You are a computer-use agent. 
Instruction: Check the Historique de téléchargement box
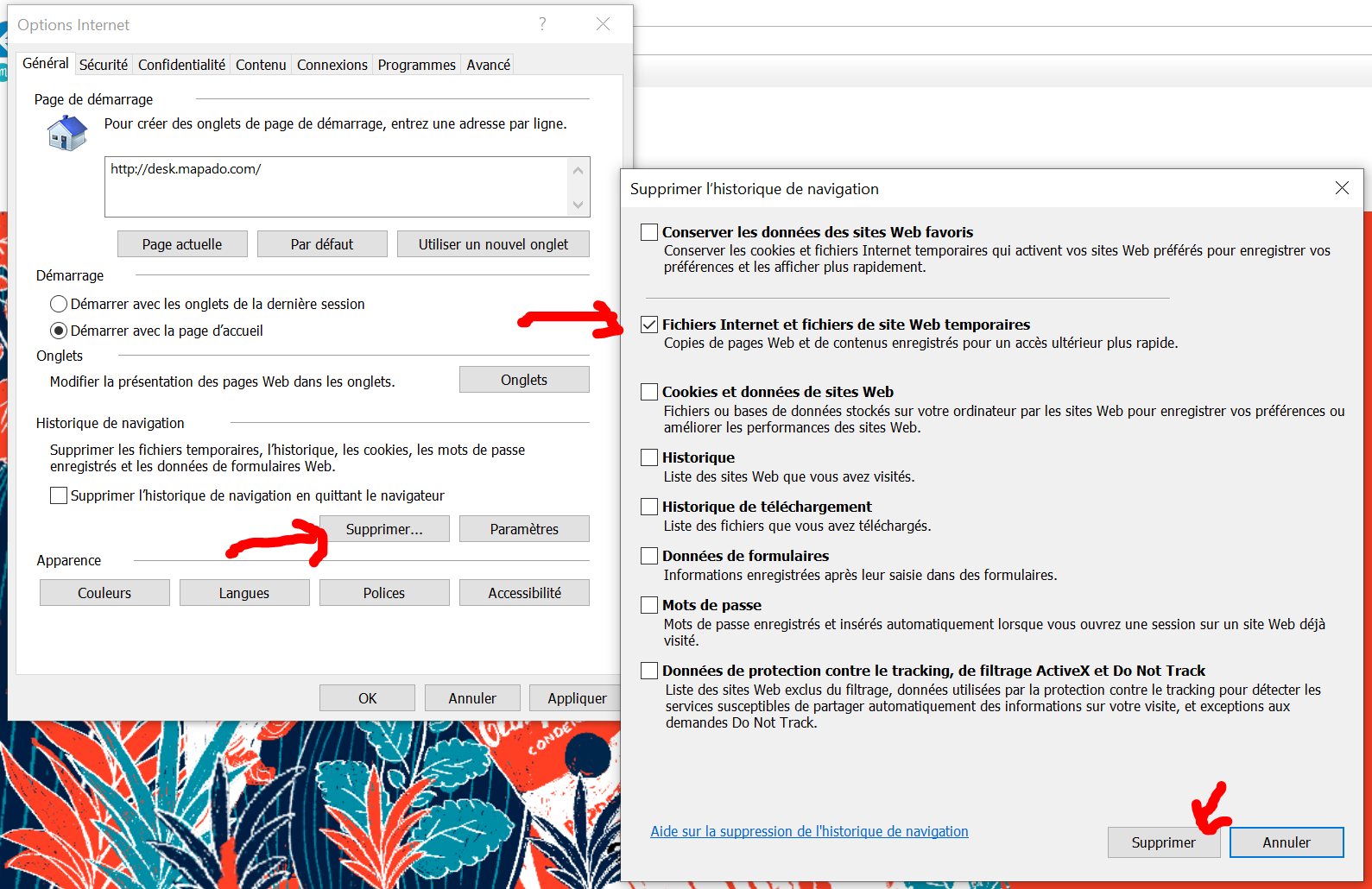tap(649, 507)
